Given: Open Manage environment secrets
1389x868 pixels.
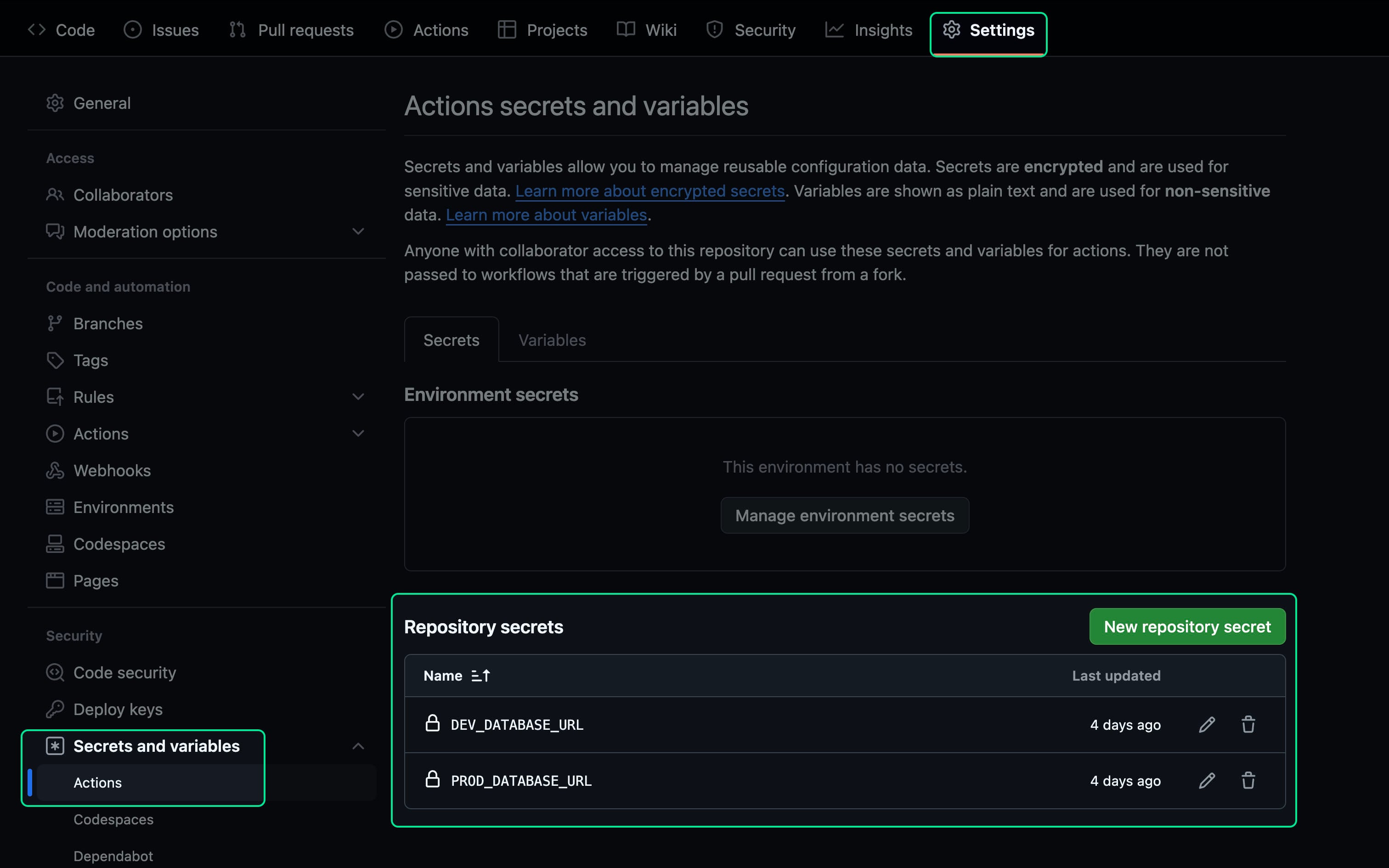Looking at the screenshot, I should (x=844, y=515).
